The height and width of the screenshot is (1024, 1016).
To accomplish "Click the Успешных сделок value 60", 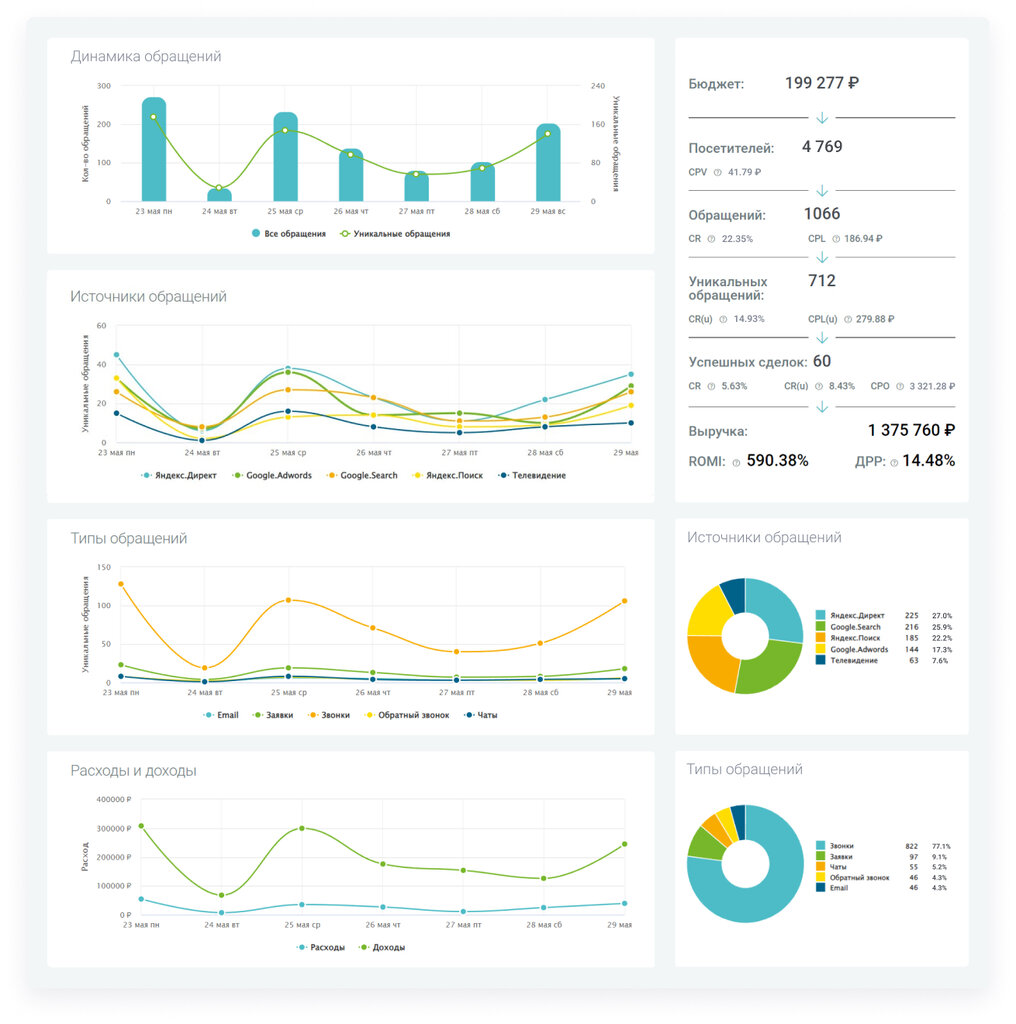I will click(x=822, y=362).
